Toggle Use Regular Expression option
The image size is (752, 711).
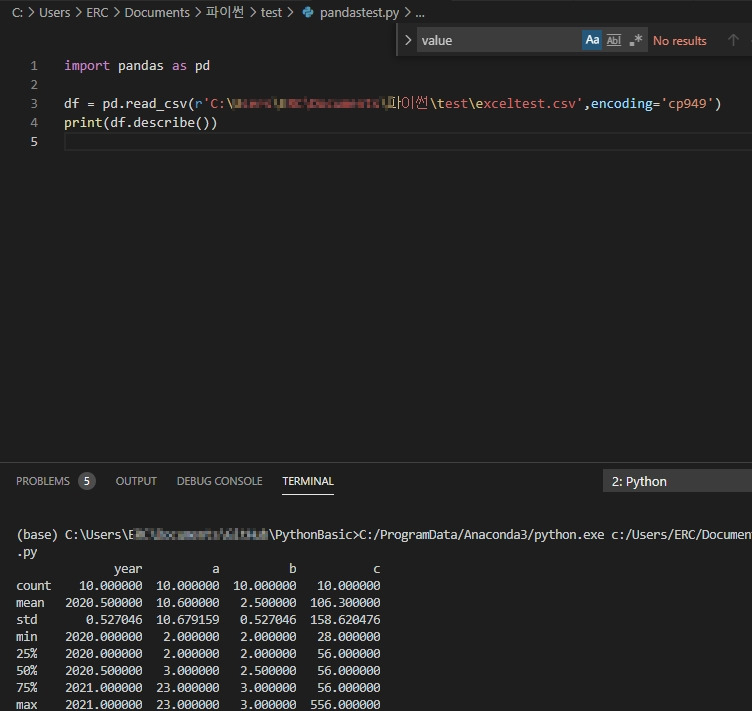coord(635,40)
